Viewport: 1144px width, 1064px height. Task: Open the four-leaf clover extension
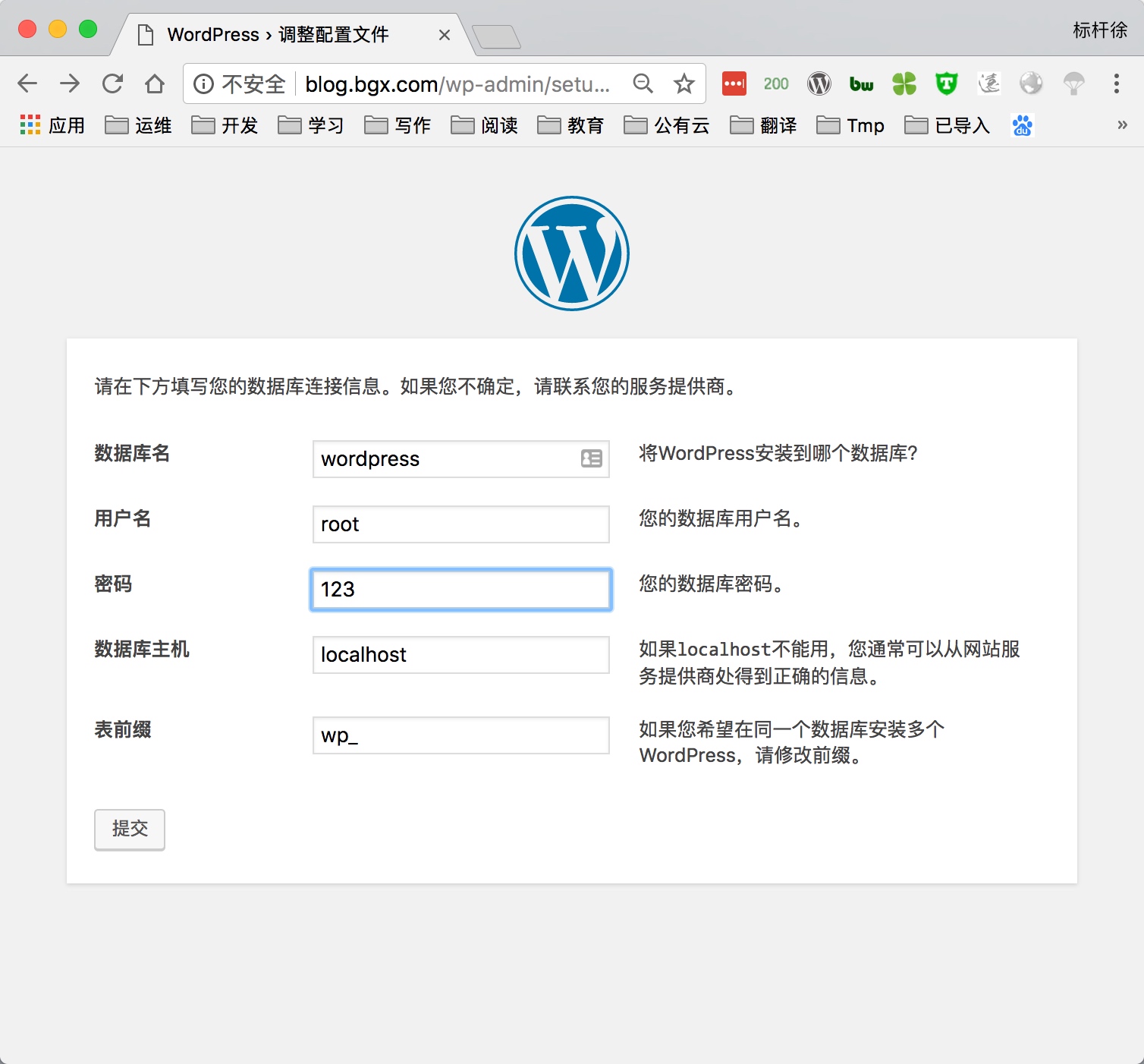(x=904, y=83)
